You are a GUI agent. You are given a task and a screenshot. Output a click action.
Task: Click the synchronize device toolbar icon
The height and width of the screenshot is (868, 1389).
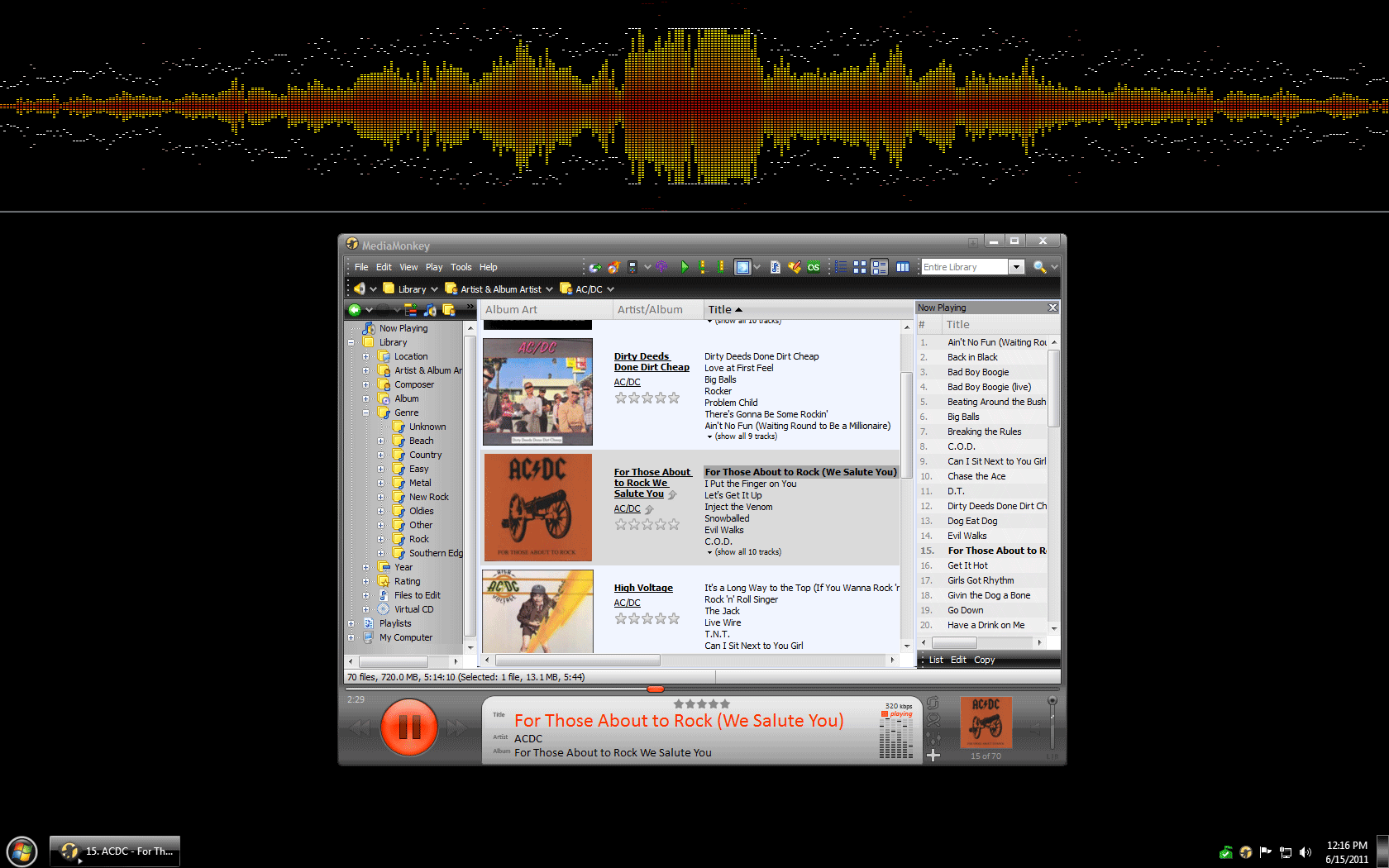coord(594,267)
